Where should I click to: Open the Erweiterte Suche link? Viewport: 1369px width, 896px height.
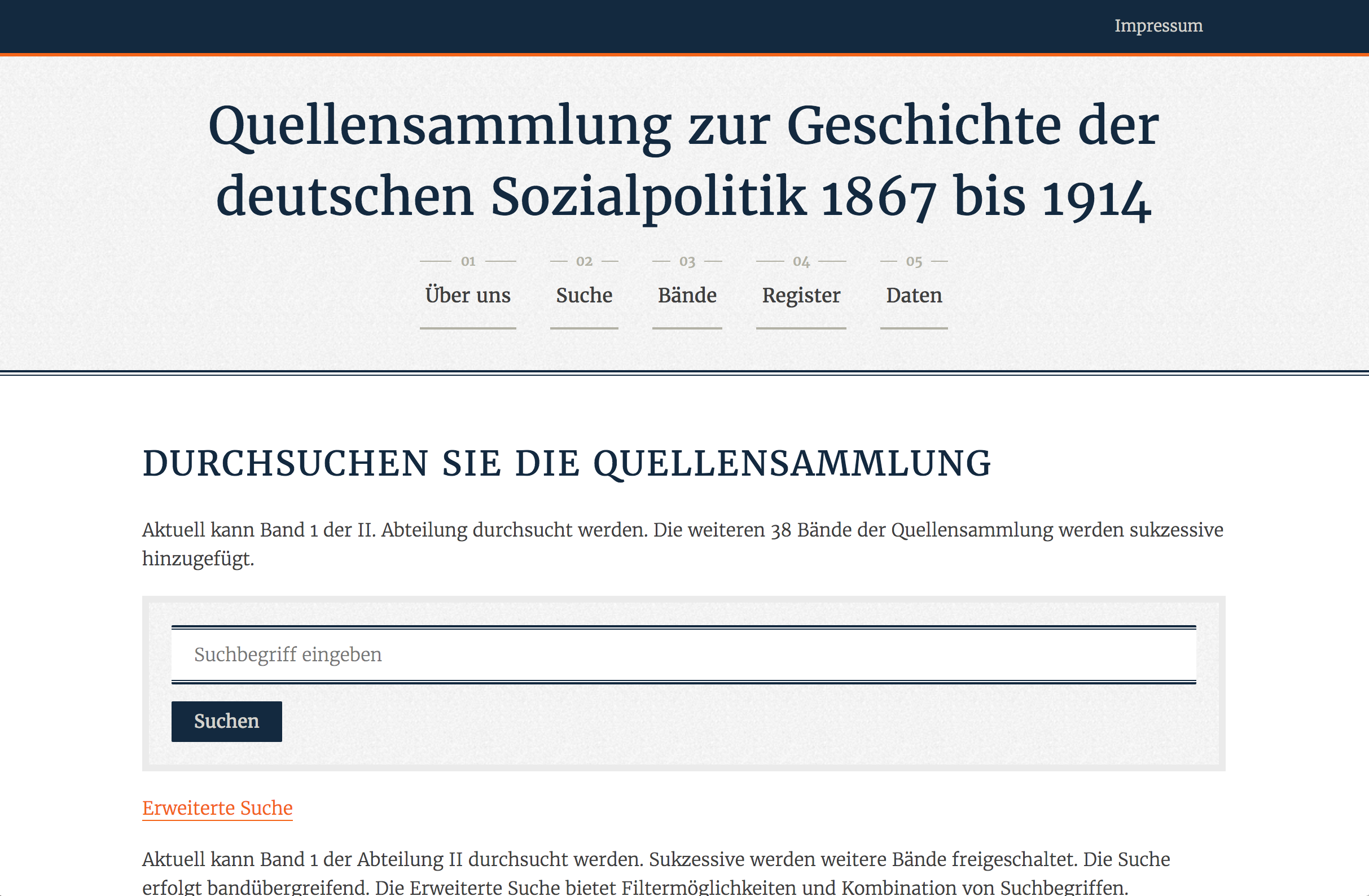(x=217, y=808)
